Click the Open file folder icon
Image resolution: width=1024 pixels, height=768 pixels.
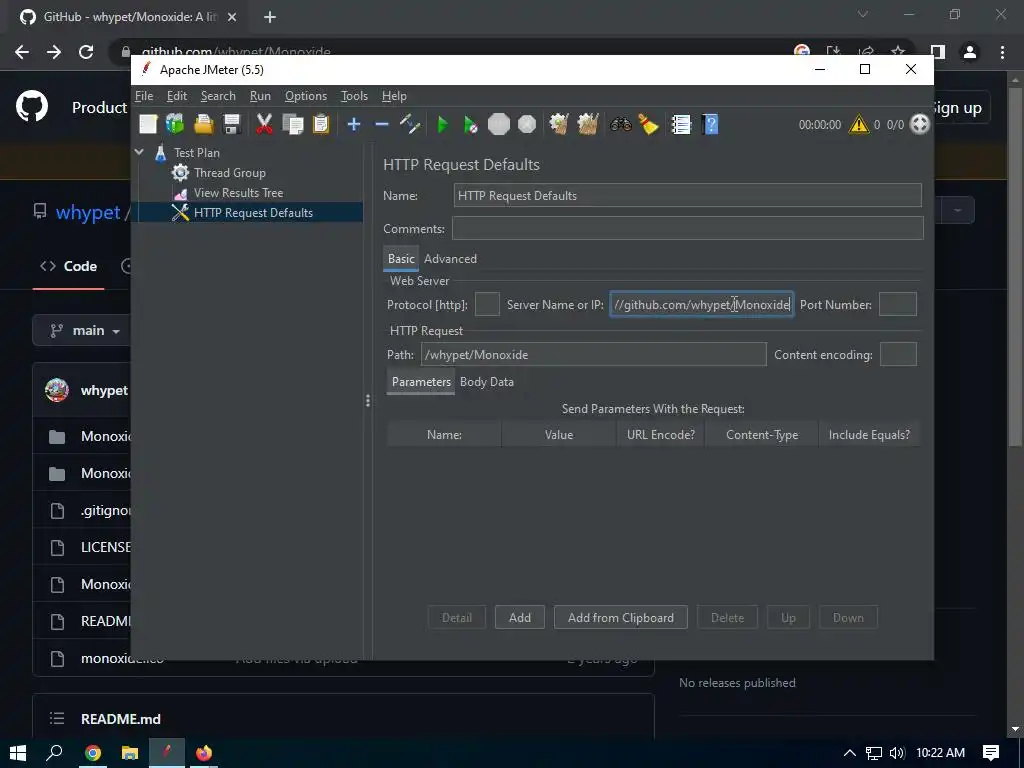[x=204, y=124]
